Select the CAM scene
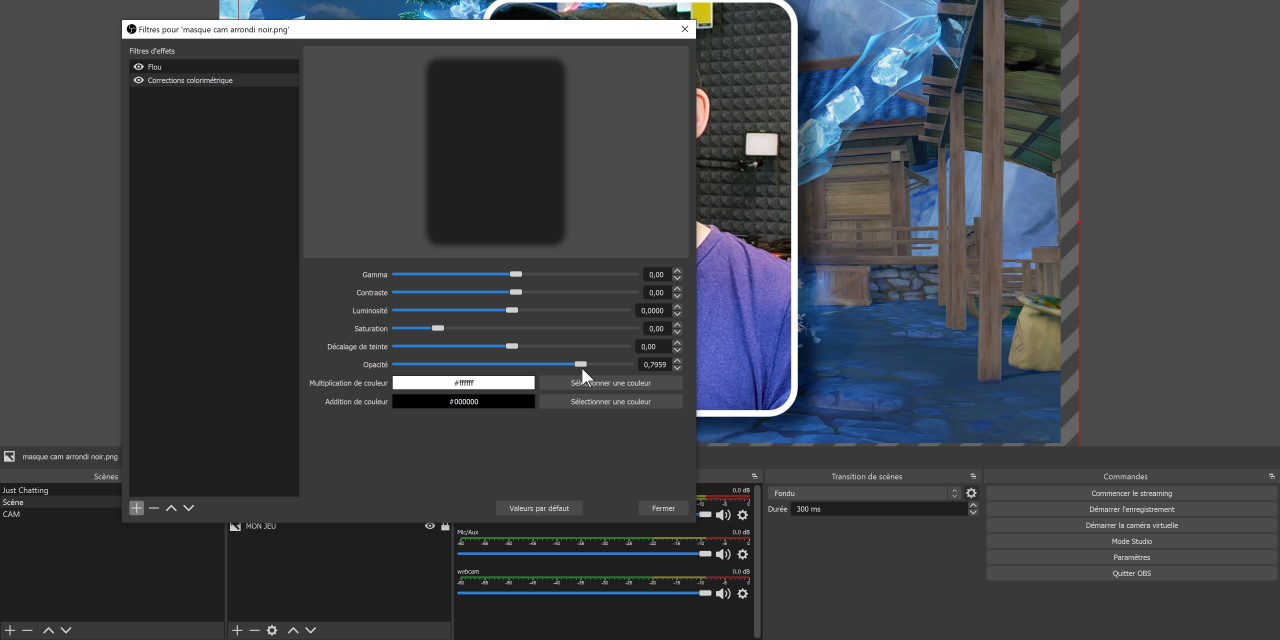The height and width of the screenshot is (640, 1280). [x=11, y=514]
